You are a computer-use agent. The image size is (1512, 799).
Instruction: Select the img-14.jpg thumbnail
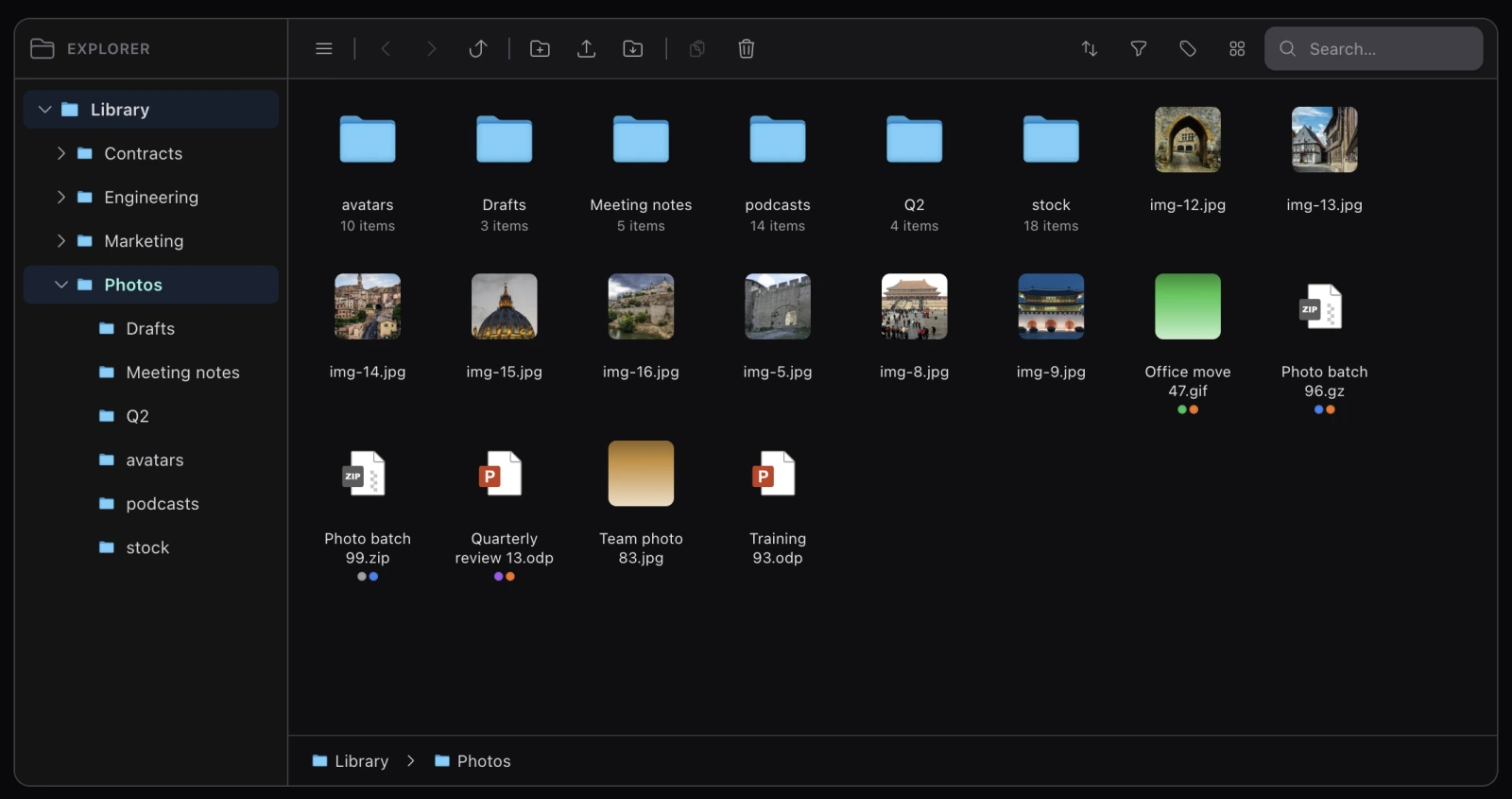point(368,306)
